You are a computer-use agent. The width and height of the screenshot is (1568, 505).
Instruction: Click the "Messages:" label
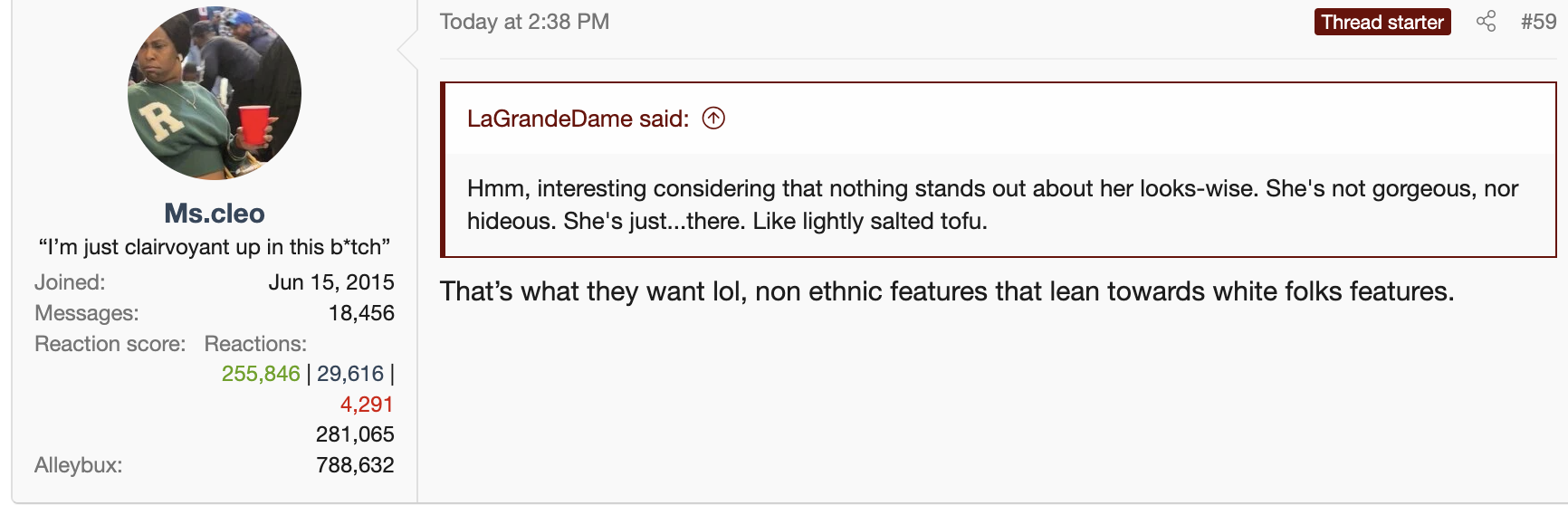click(86, 313)
